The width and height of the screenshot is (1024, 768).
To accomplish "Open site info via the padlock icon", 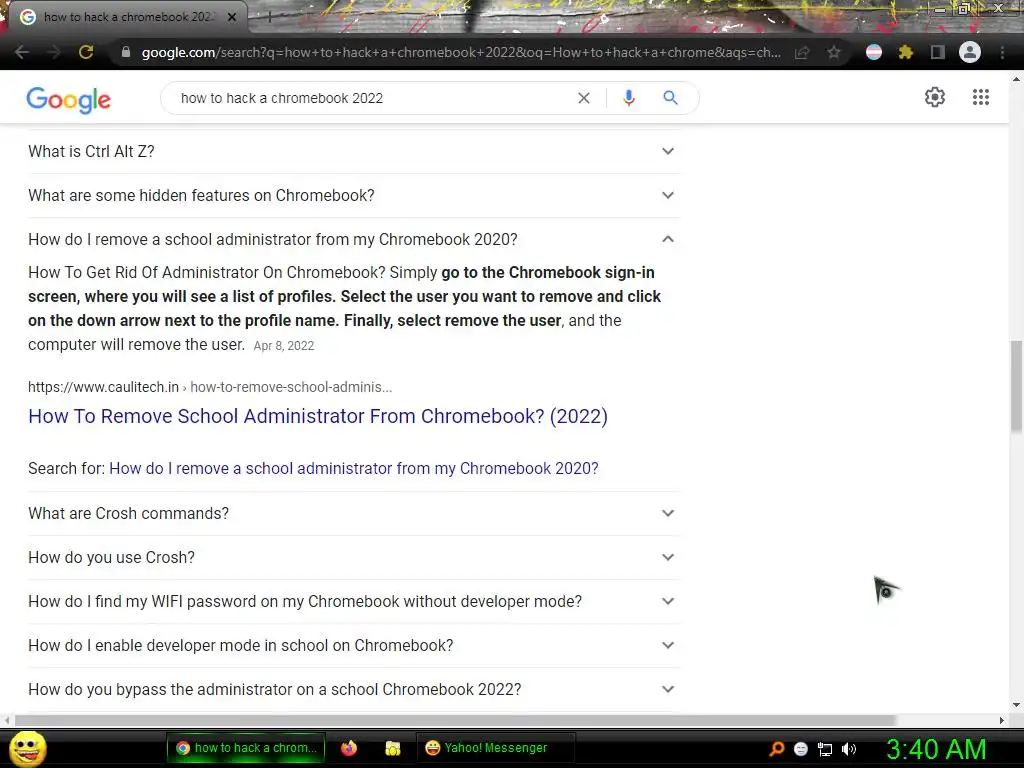I will (126, 52).
